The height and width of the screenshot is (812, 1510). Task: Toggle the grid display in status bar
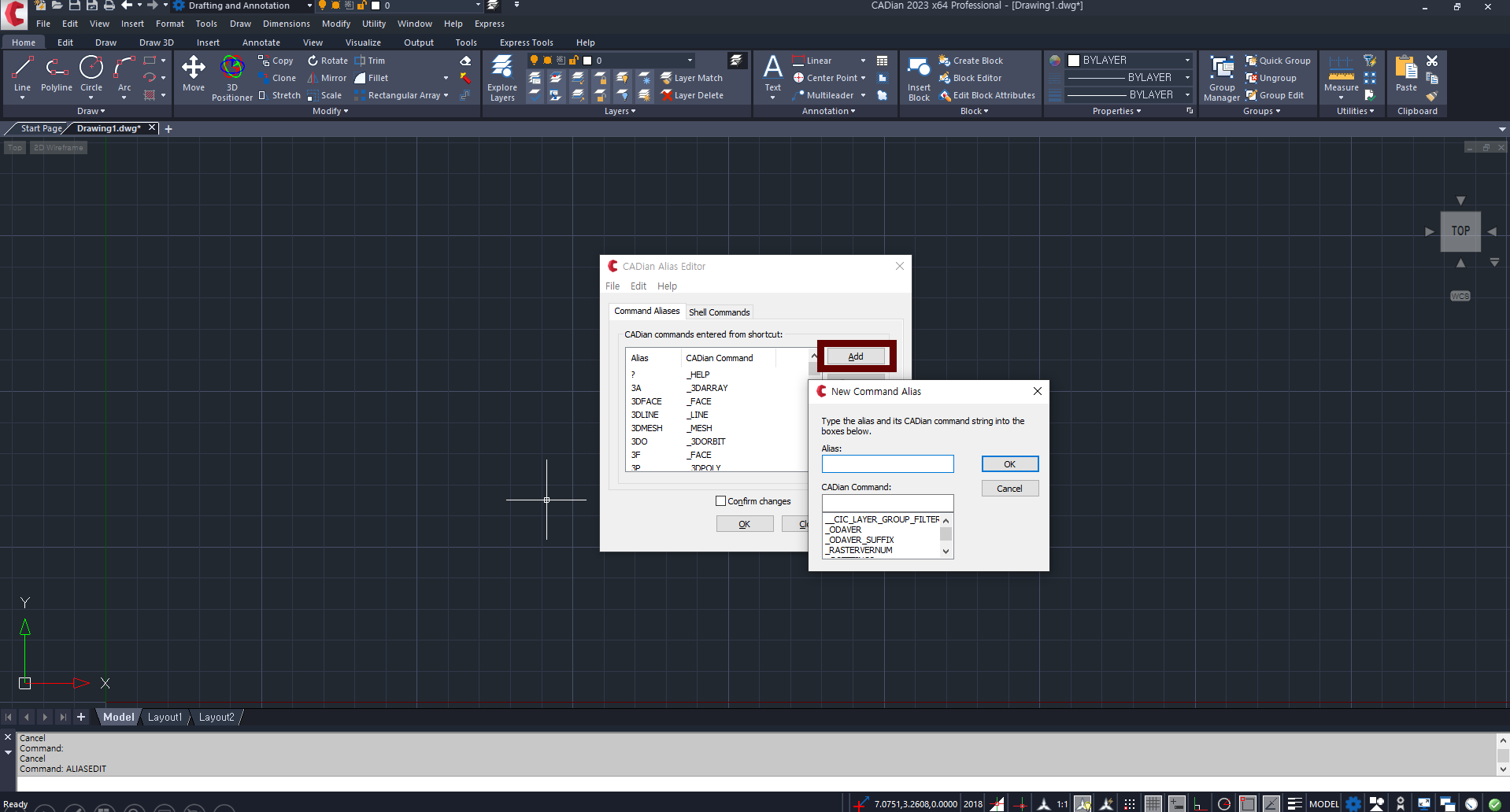(1153, 804)
